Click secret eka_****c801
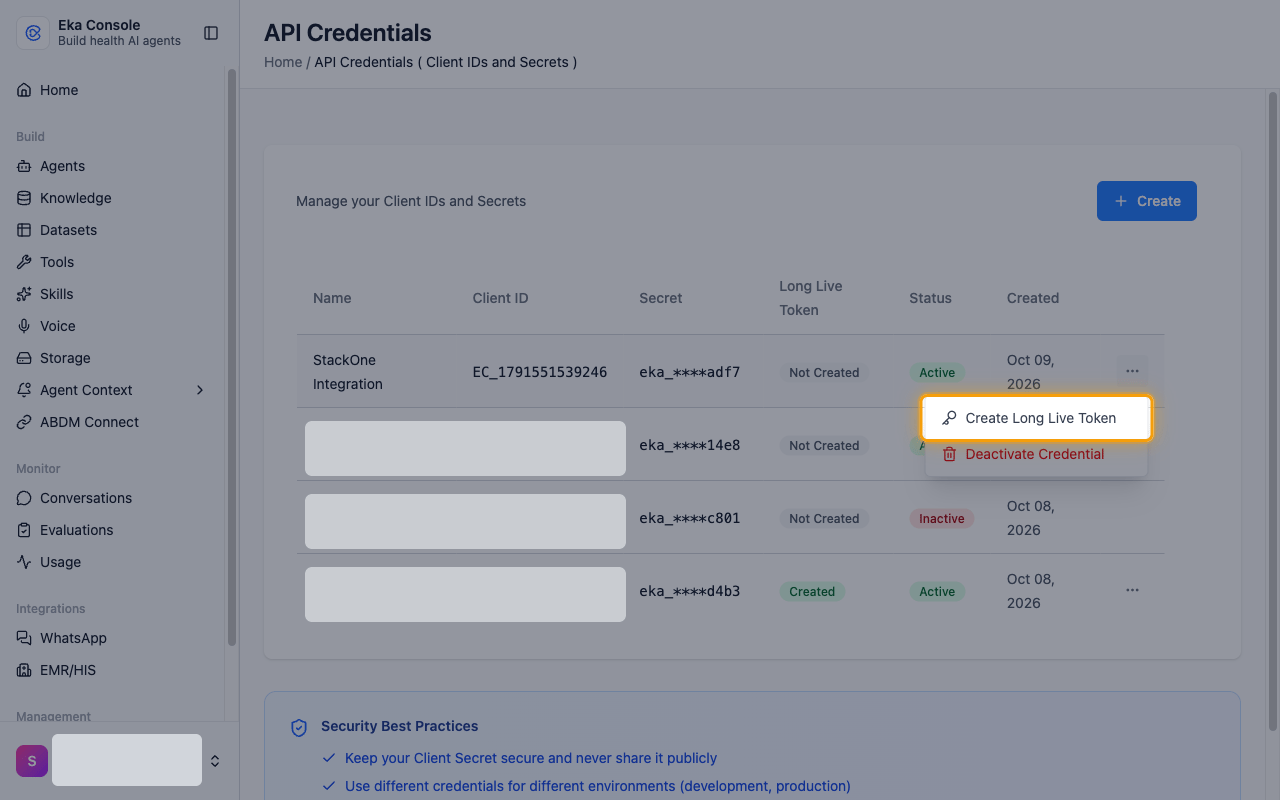 click(x=690, y=518)
